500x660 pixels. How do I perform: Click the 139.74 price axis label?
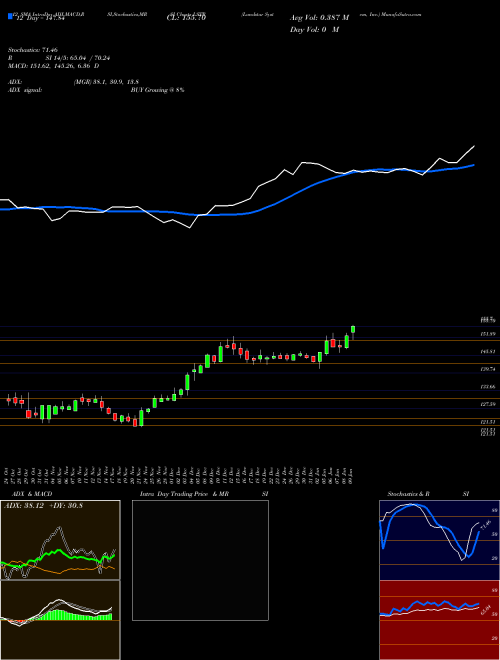pyautogui.click(x=488, y=369)
